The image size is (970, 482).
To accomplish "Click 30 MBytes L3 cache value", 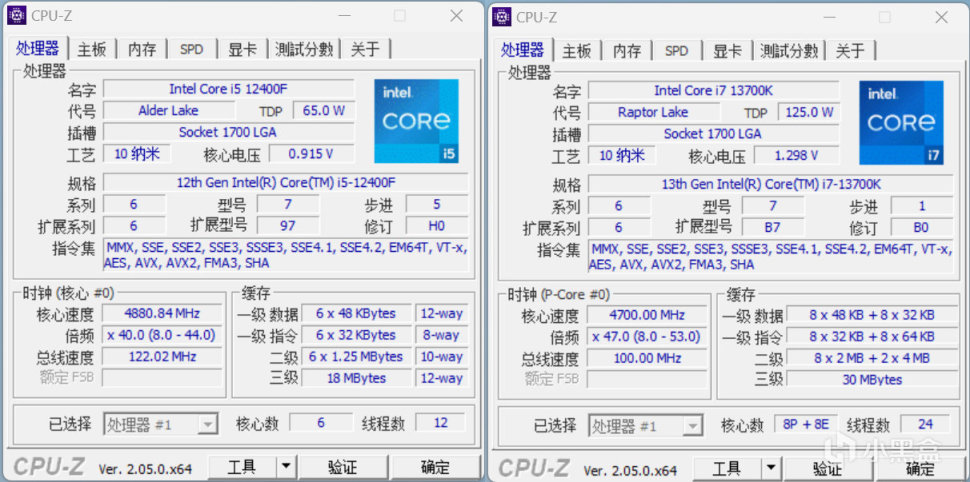I will click(x=872, y=379).
